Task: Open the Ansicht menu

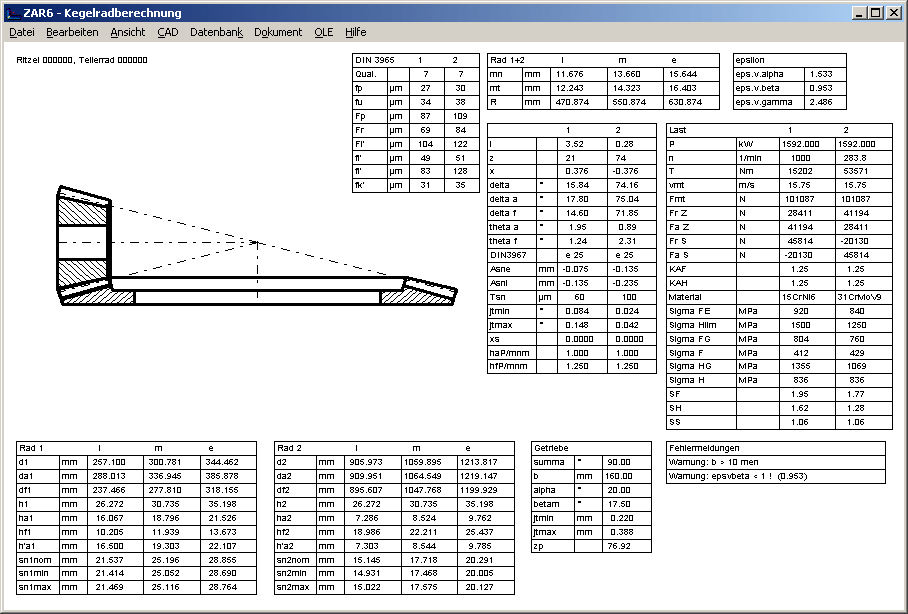Action: click(x=127, y=32)
